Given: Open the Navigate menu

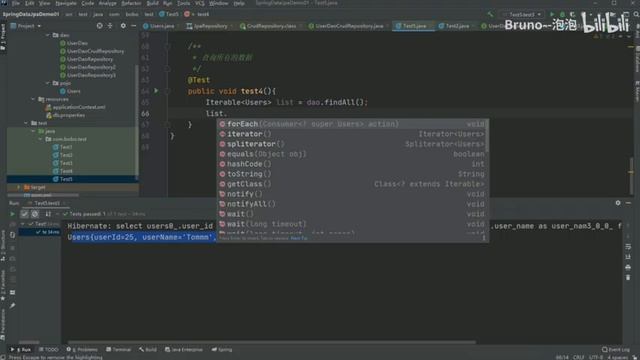Looking at the screenshot, I should pyautogui.click(x=66, y=3).
